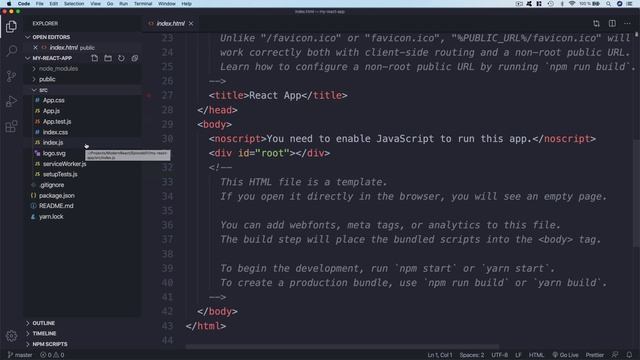
Task: Open App.css in the file tree
Action: click(x=53, y=100)
